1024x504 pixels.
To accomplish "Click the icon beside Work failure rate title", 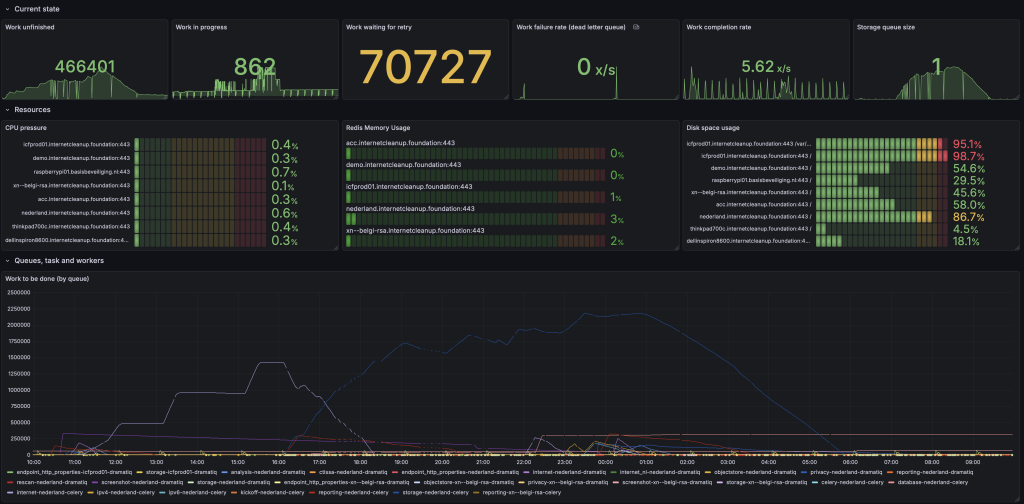I will [637, 27].
